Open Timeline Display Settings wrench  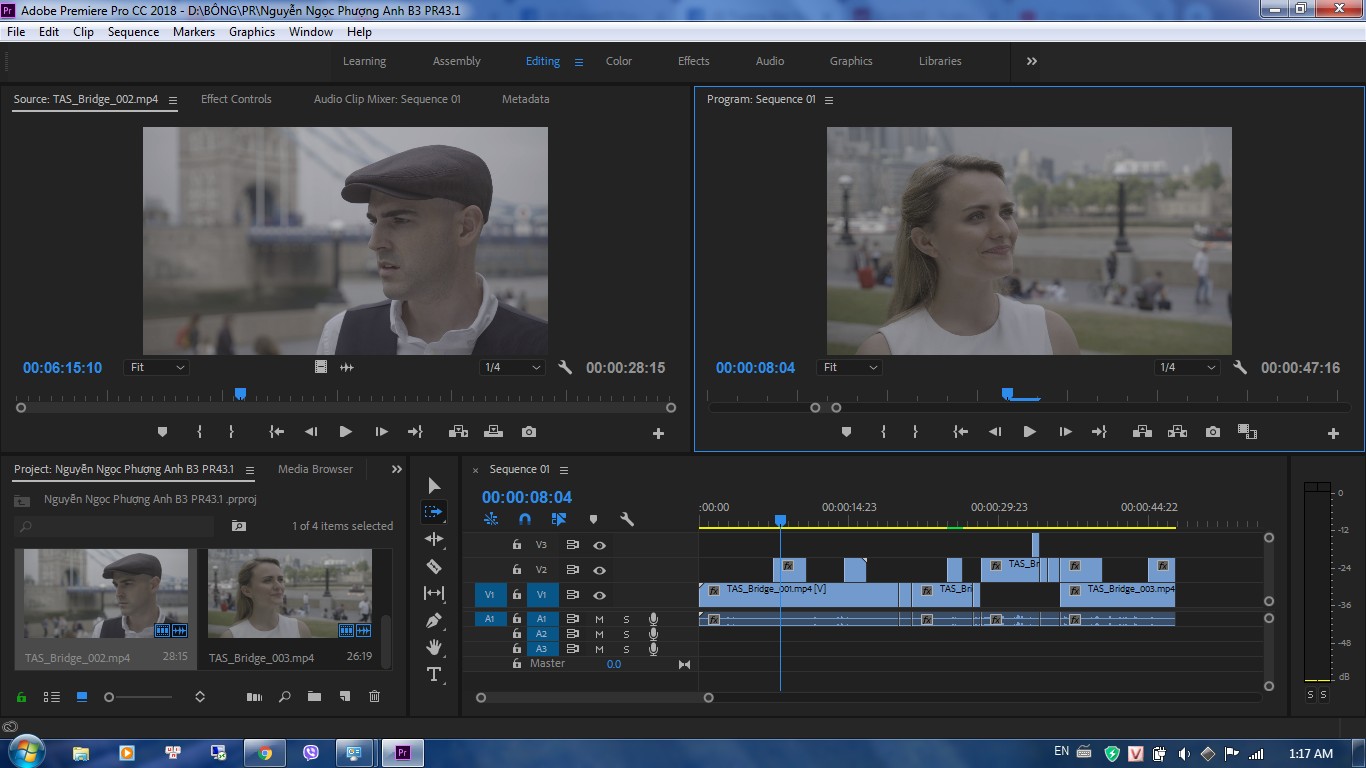coord(627,519)
